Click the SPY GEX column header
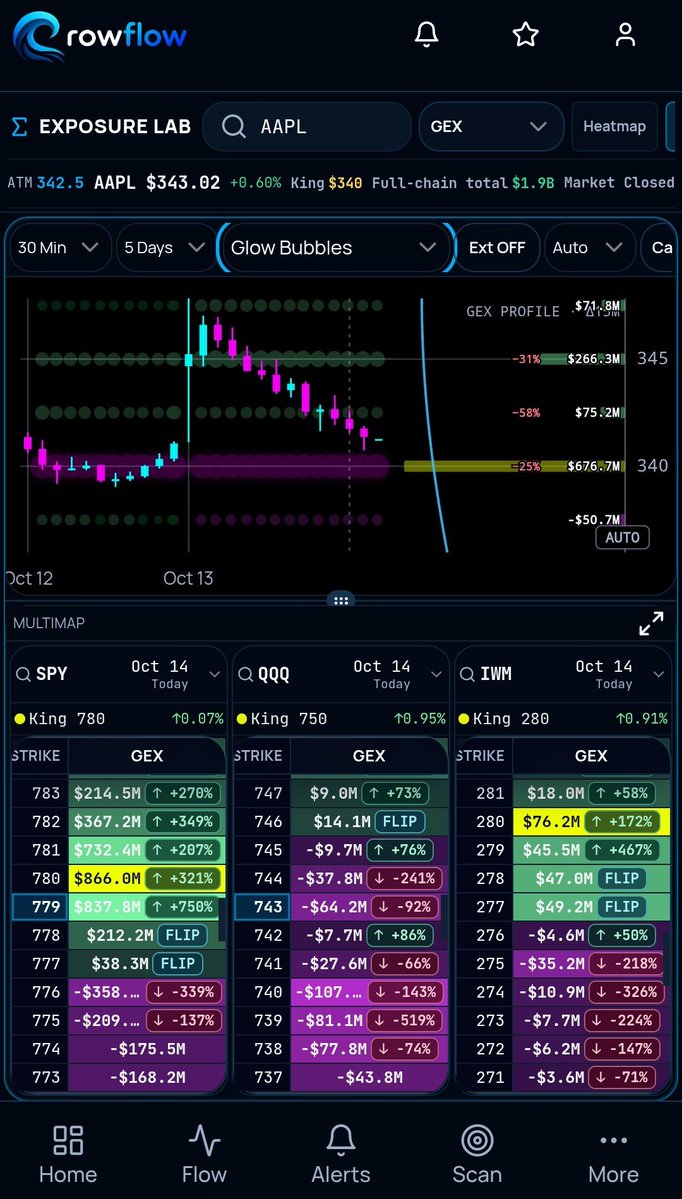 click(x=147, y=755)
